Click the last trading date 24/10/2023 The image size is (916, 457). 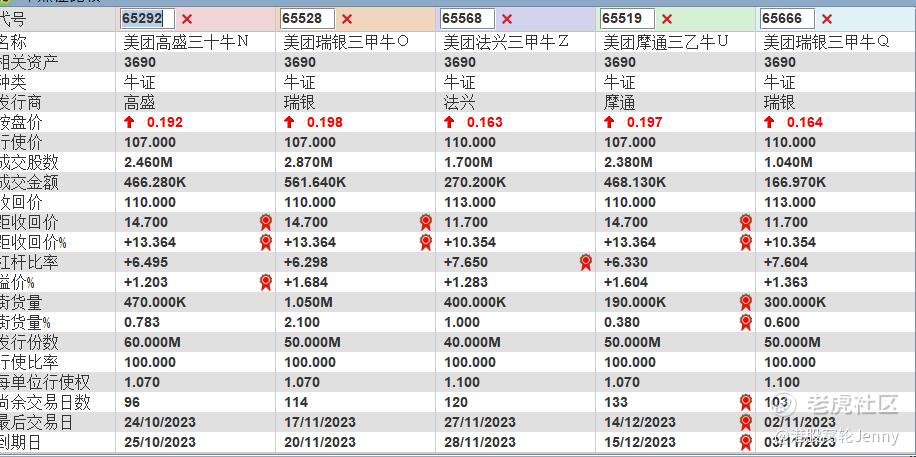click(x=160, y=422)
